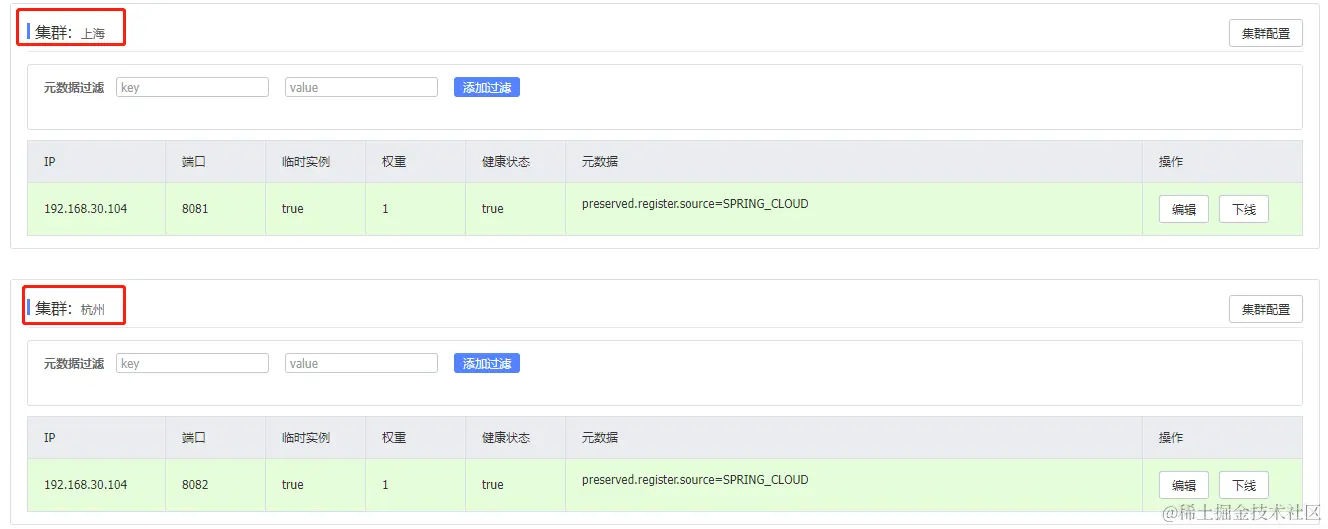The image size is (1328, 529).
Task: Click the 元数据 column header in 杭州 table
Action: tap(600, 437)
